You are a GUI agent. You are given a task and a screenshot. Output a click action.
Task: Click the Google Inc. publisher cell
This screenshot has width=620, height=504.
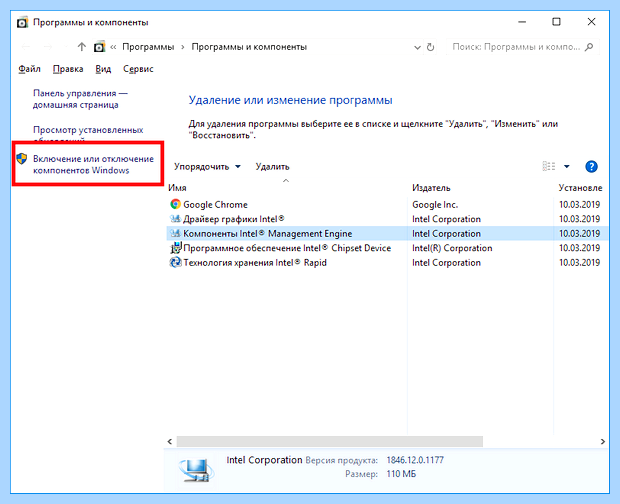(435, 204)
